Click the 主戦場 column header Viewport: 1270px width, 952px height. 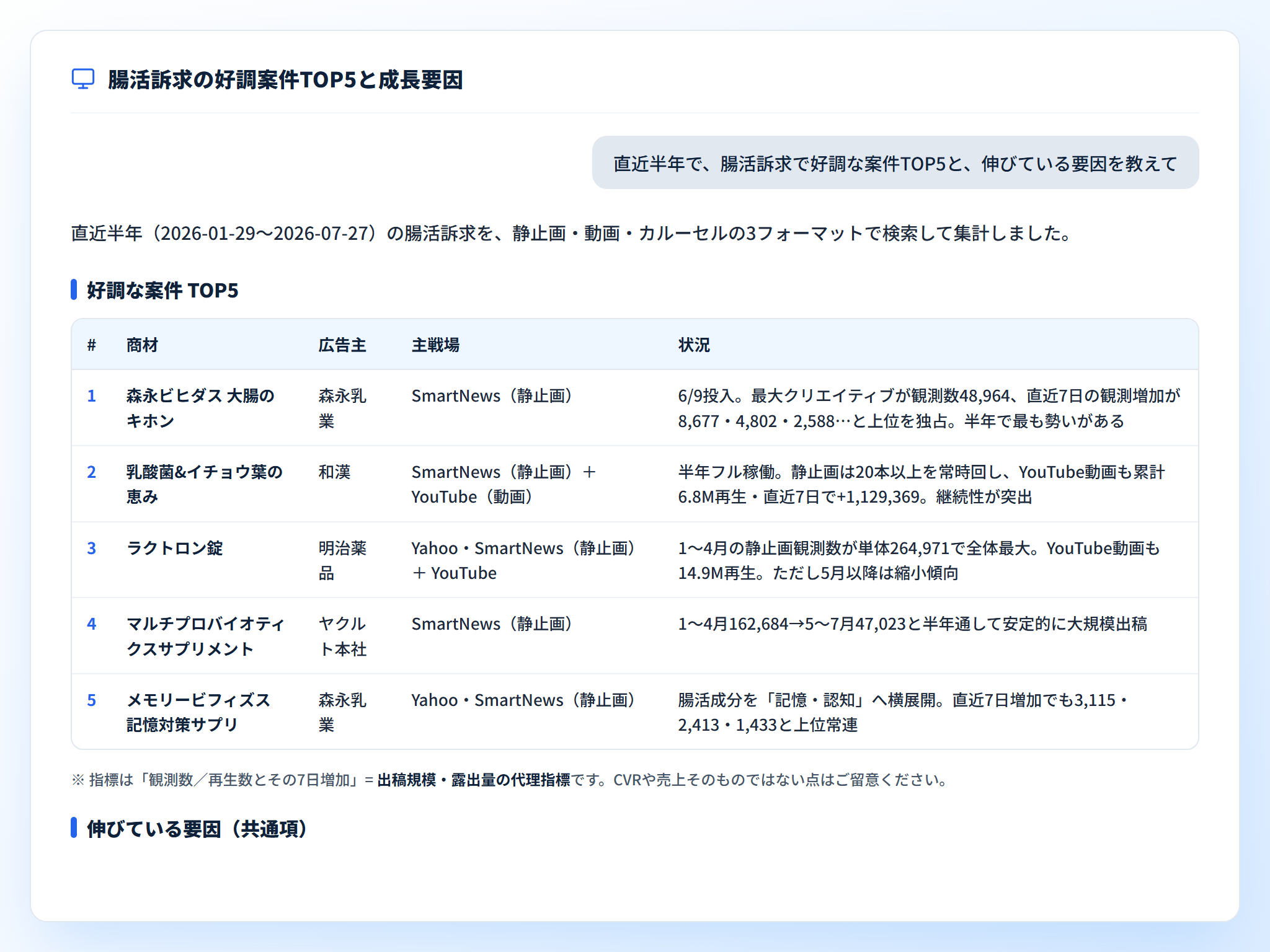(x=435, y=345)
